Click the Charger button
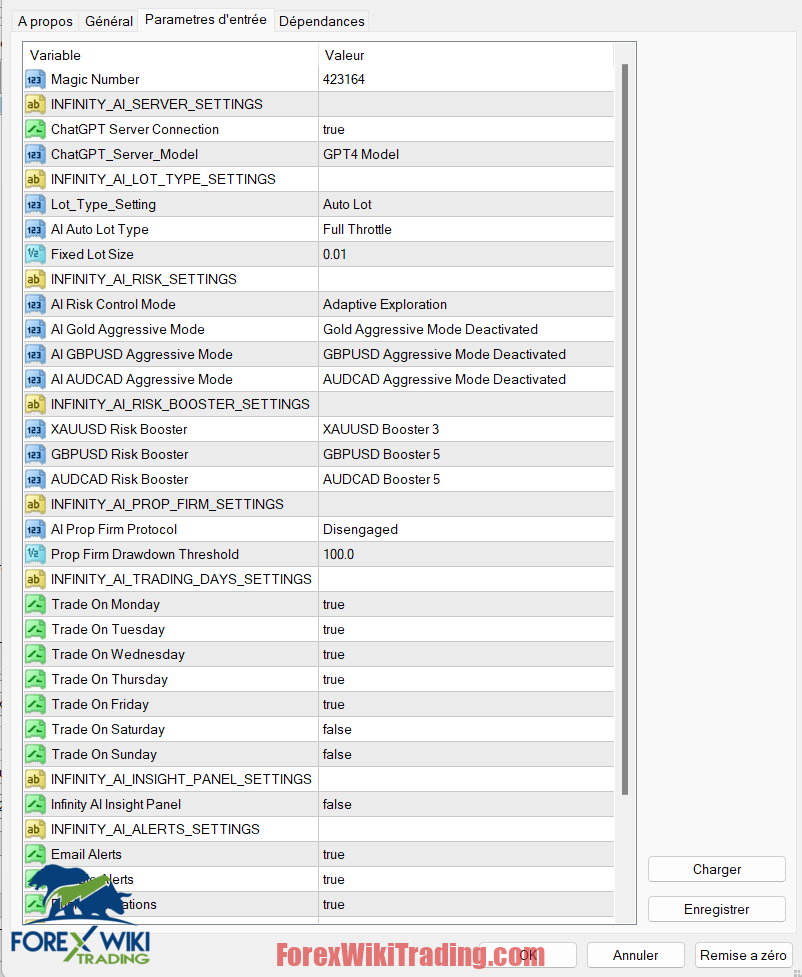The width and height of the screenshot is (802, 977). coord(717,869)
